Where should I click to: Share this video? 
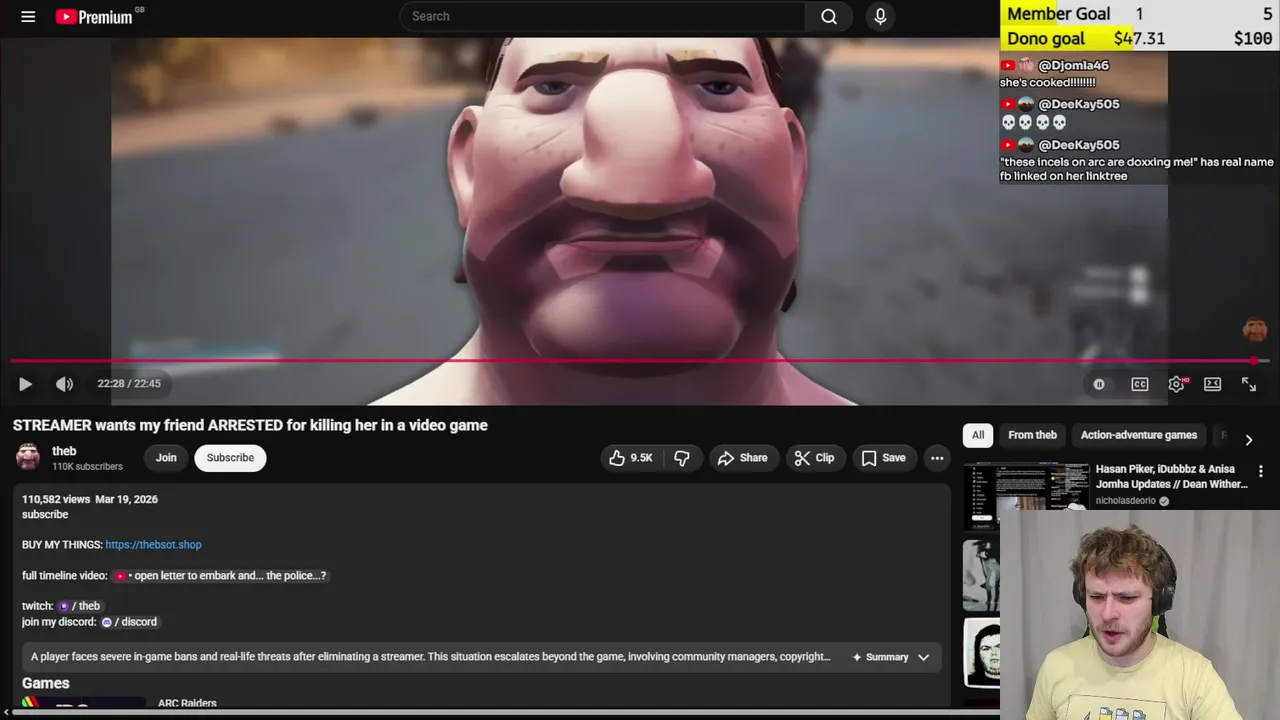(x=743, y=458)
